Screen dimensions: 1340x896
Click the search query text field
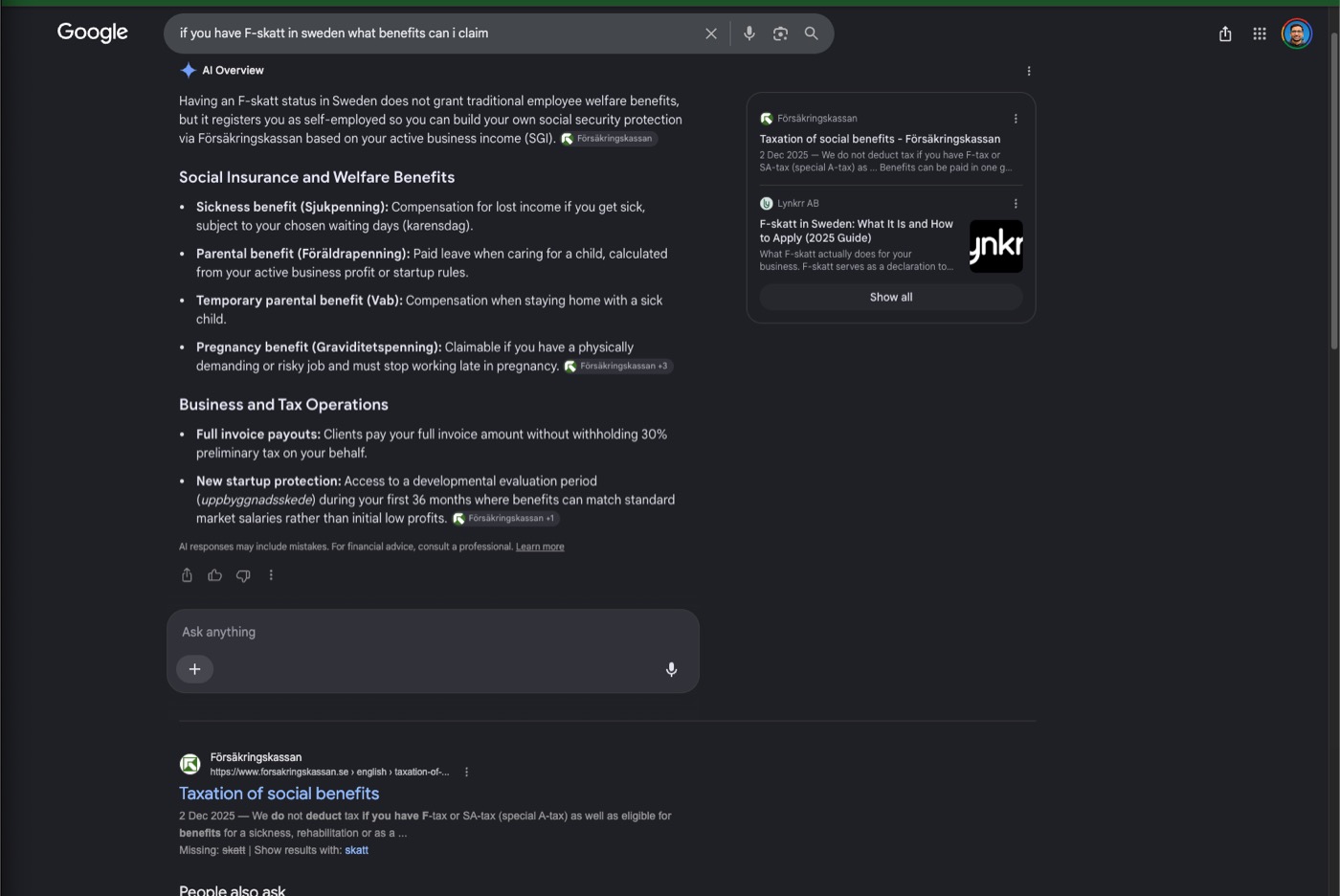click(435, 34)
